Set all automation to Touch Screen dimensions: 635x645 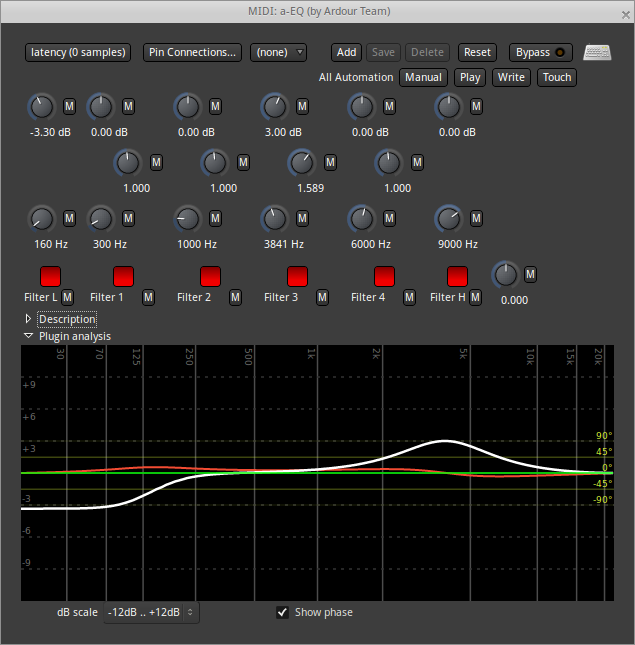click(557, 77)
